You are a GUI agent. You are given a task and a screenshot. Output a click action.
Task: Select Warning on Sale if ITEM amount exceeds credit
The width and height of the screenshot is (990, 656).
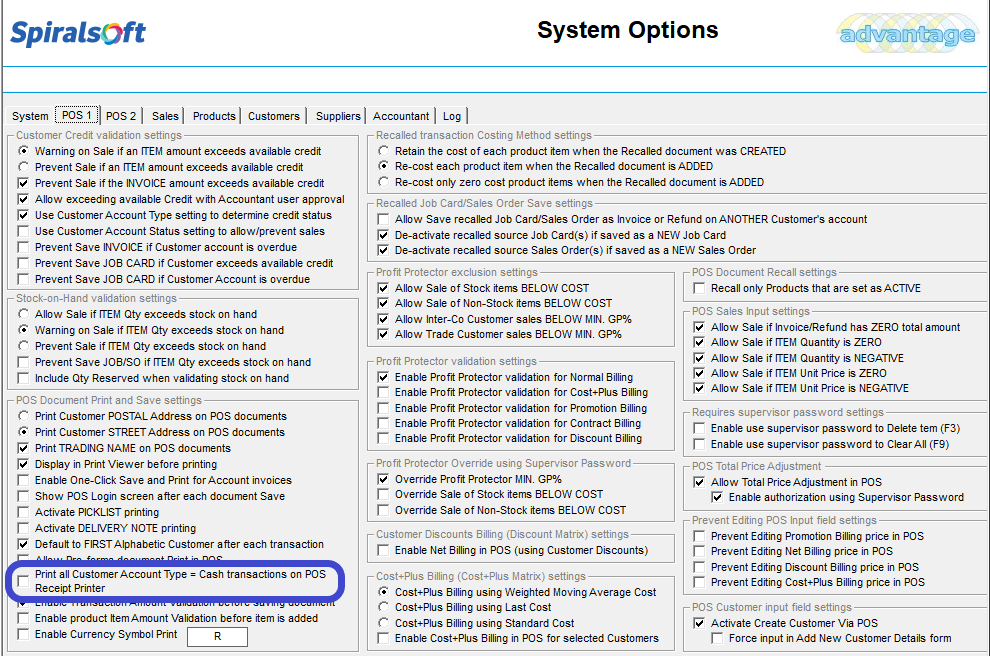pyautogui.click(x=23, y=151)
